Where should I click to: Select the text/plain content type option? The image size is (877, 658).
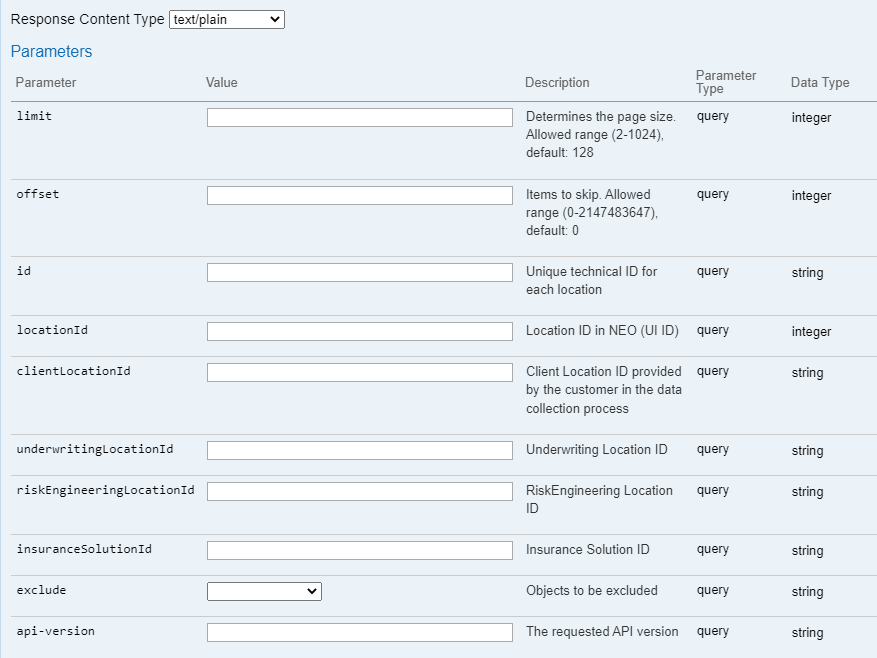click(x=225, y=19)
